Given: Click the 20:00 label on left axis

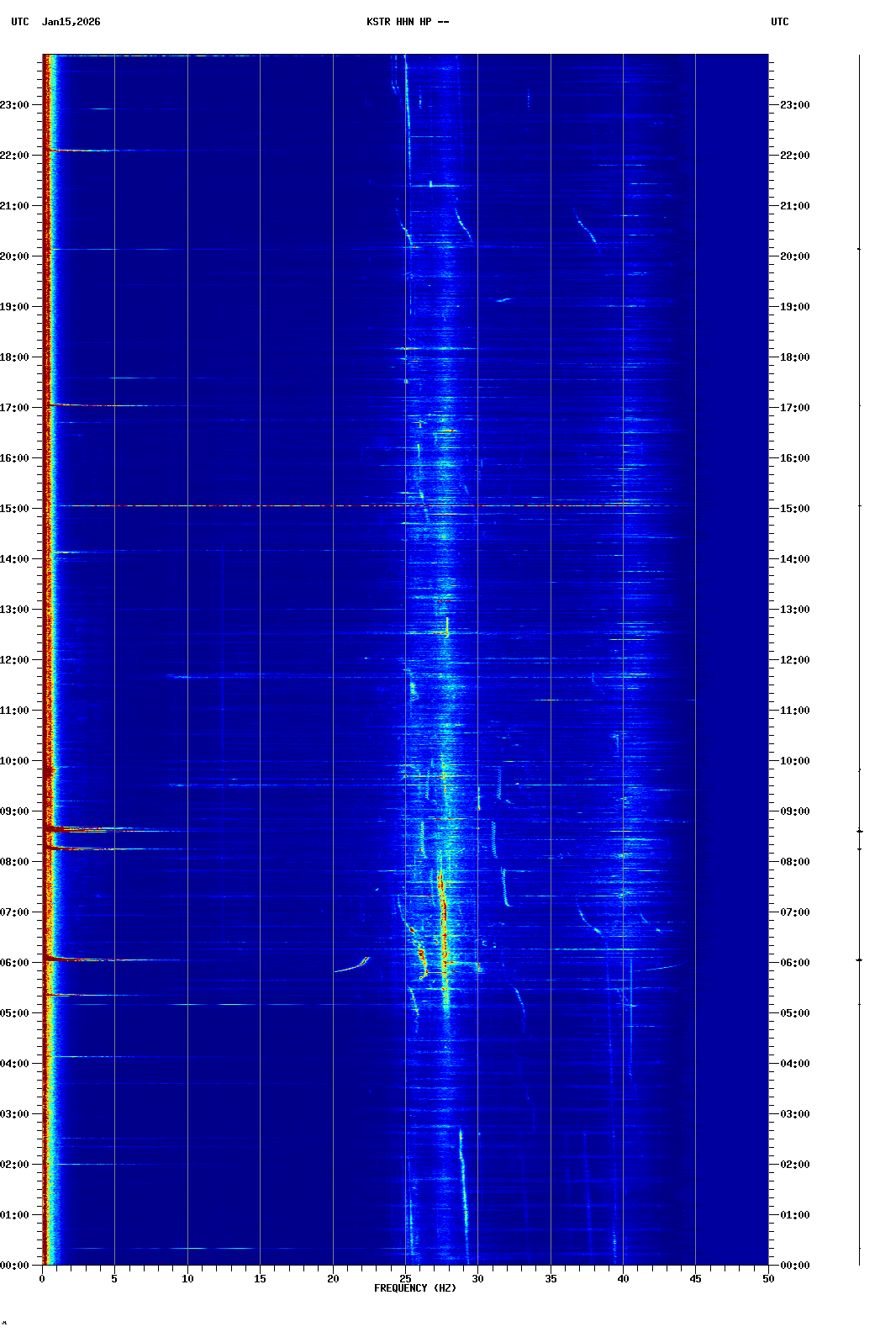Looking at the screenshot, I should point(14,256).
